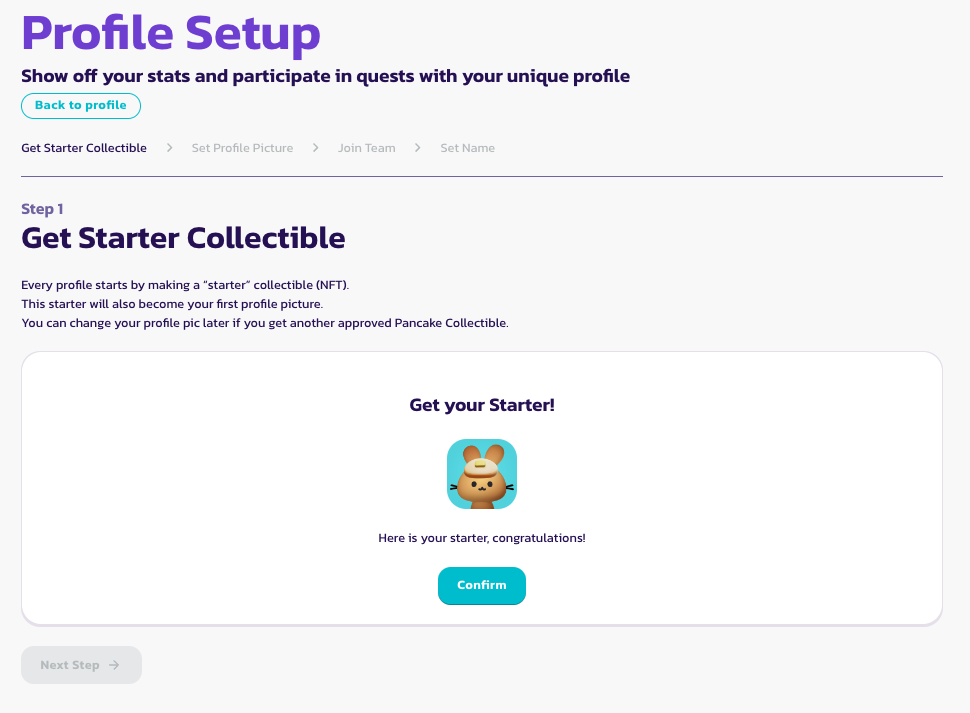This screenshot has width=970, height=713.
Task: Click chevron after Set Profile Picture step
Action: pyautogui.click(x=316, y=148)
